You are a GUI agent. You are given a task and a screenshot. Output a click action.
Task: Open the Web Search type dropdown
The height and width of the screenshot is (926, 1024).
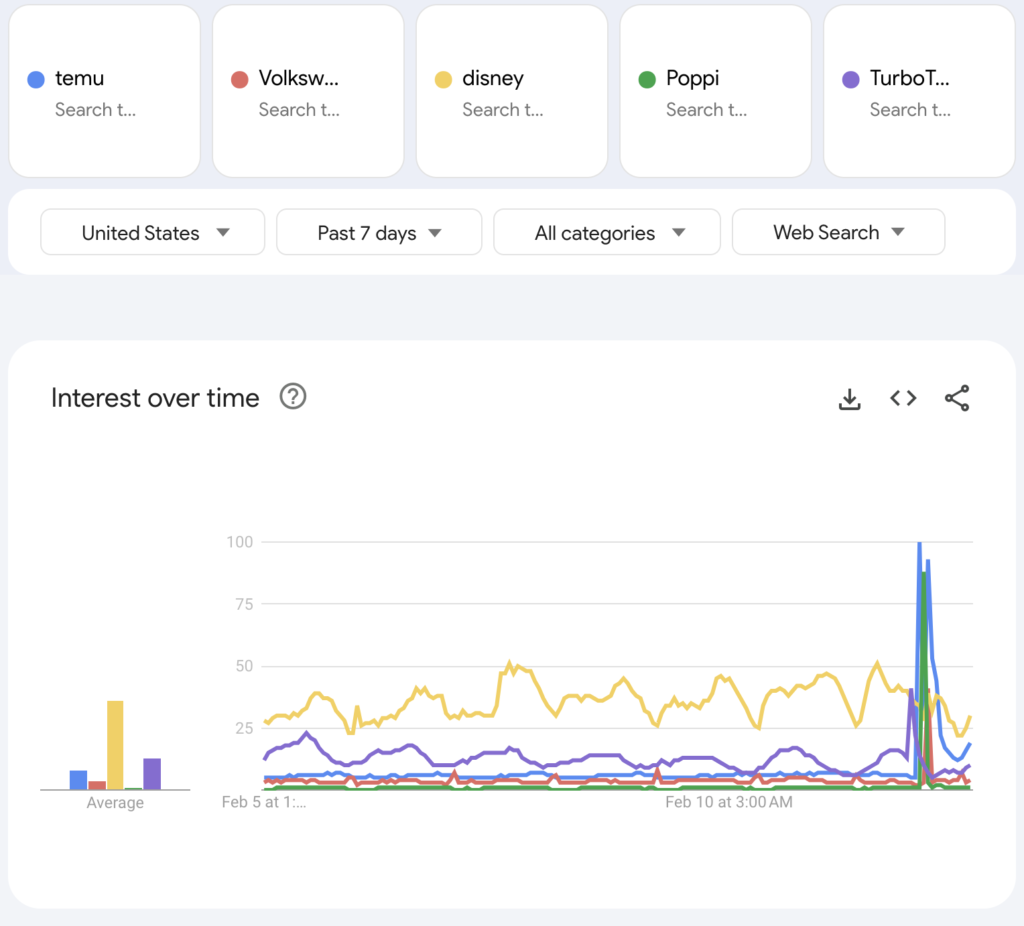[x=838, y=233]
